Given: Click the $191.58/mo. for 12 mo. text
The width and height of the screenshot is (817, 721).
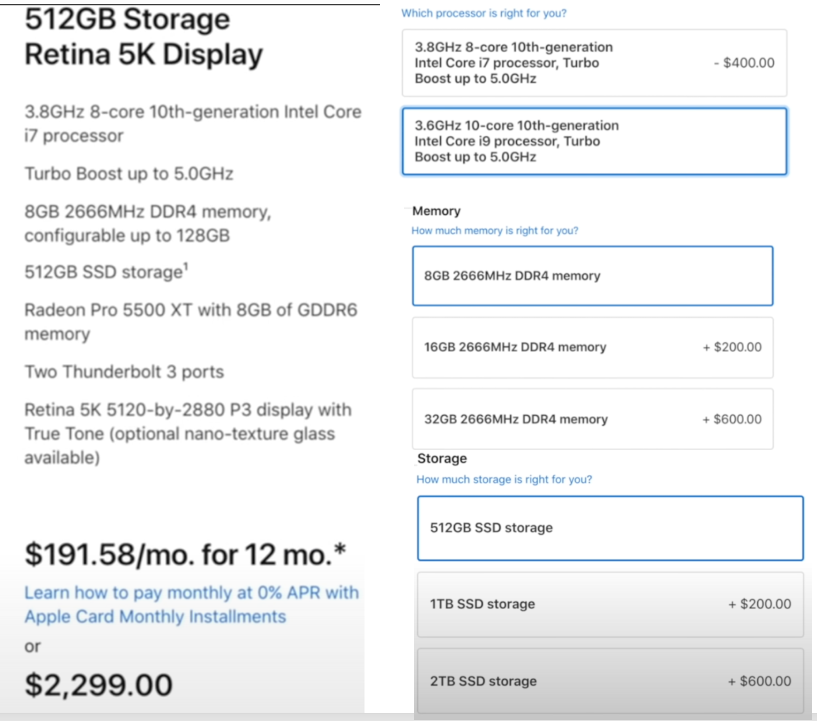Looking at the screenshot, I should pos(185,554).
